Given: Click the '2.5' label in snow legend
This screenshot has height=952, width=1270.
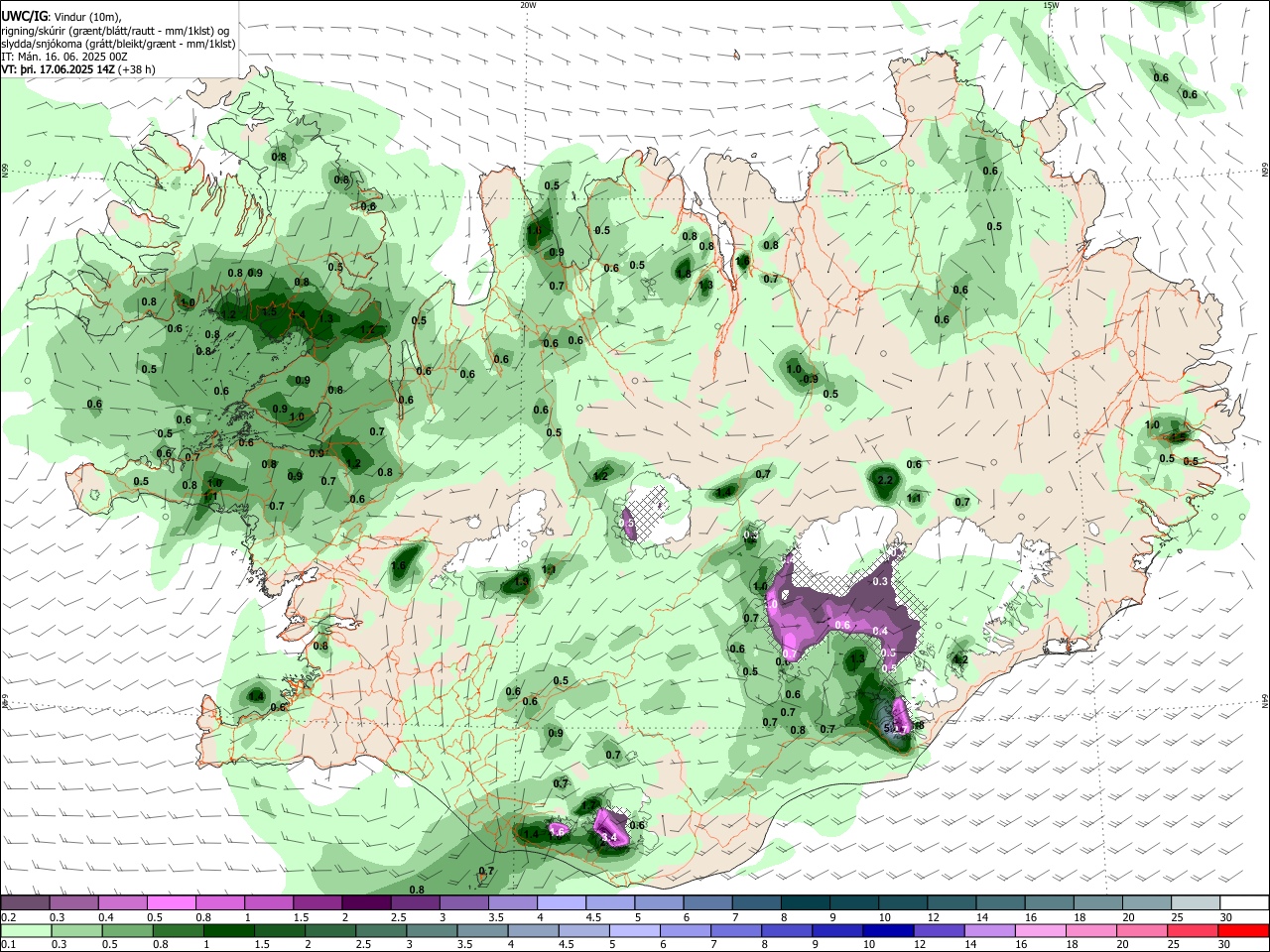Looking at the screenshot, I should pos(398,917).
